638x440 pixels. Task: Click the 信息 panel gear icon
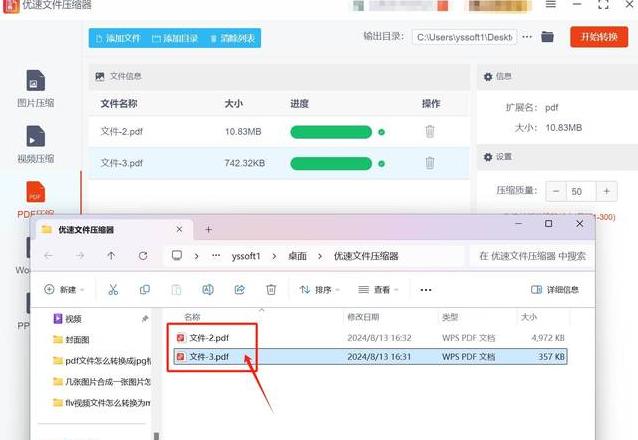488,77
